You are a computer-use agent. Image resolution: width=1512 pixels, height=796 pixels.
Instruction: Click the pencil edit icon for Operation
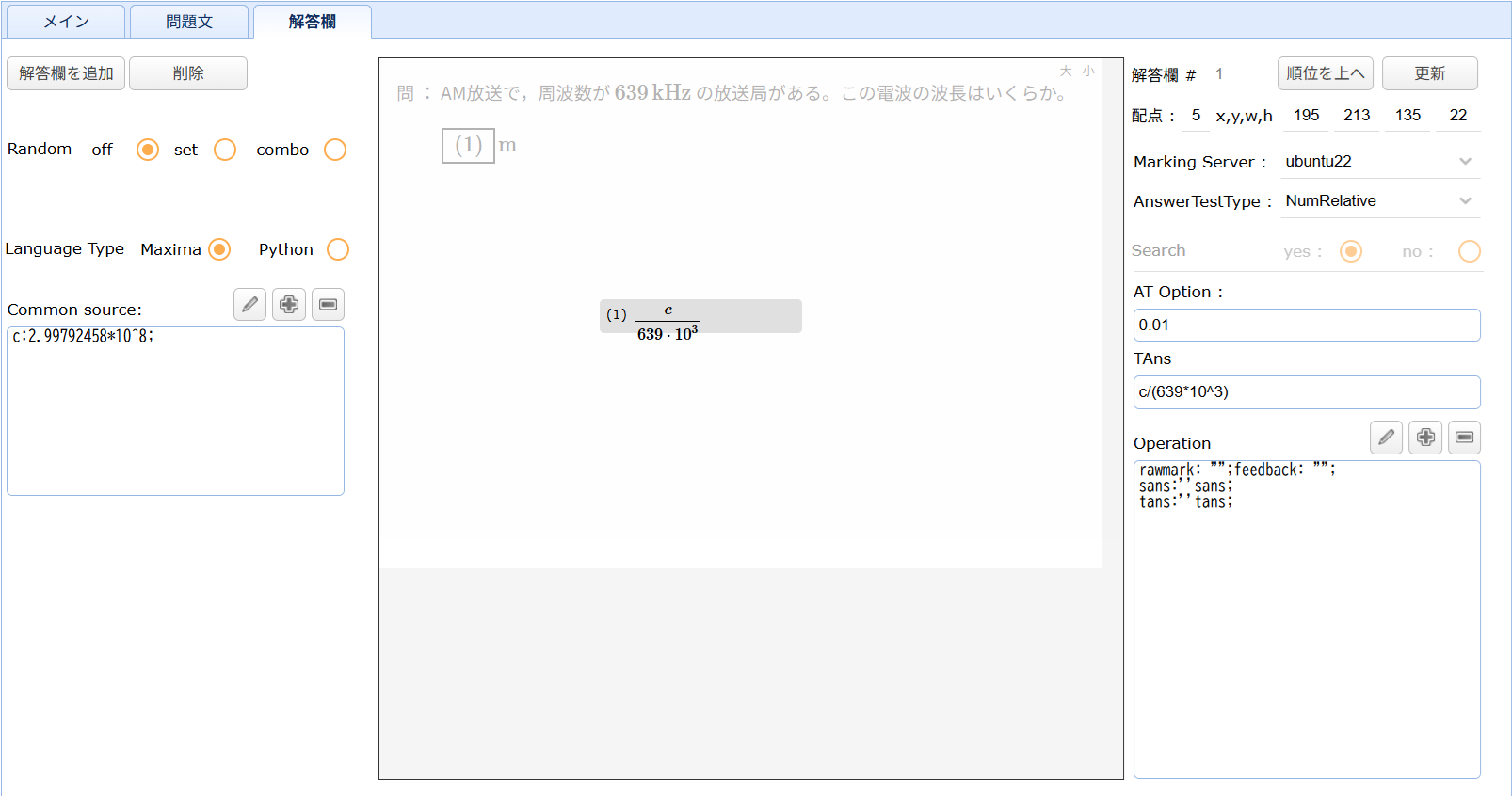(x=1386, y=438)
